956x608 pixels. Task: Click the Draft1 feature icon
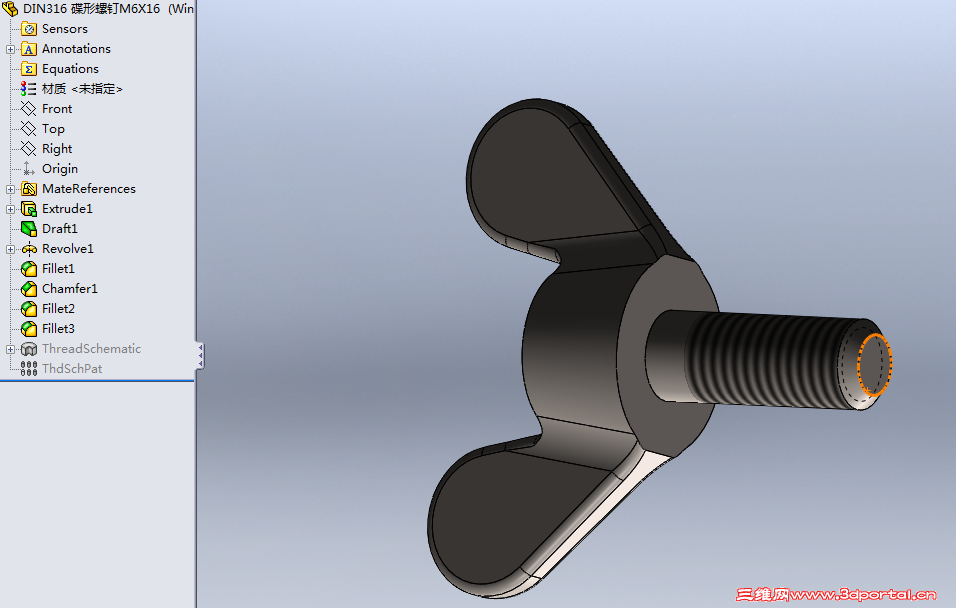(x=29, y=229)
